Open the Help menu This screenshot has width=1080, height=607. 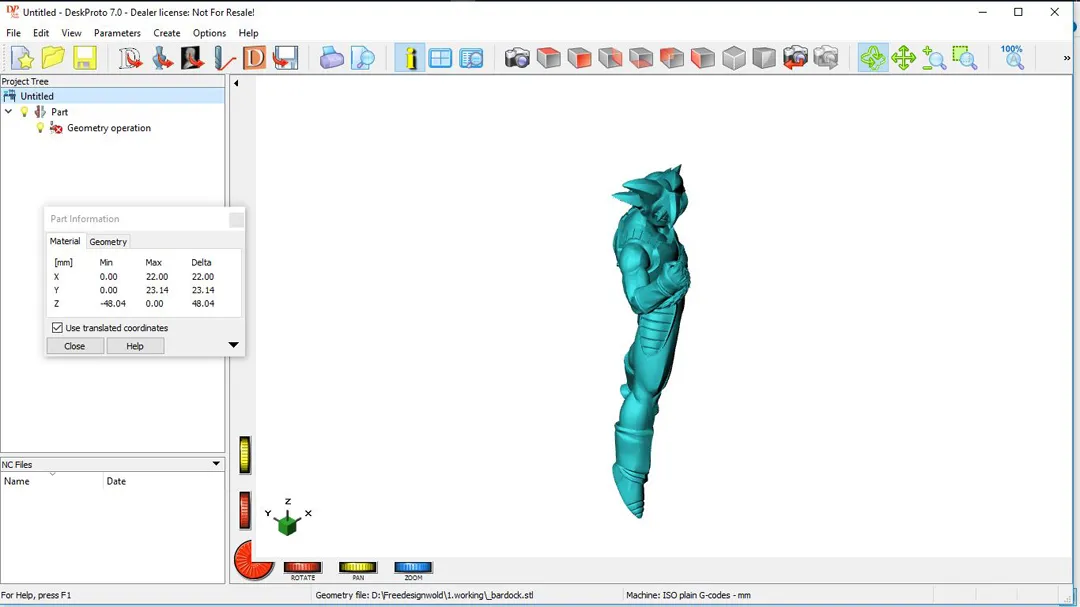248,33
